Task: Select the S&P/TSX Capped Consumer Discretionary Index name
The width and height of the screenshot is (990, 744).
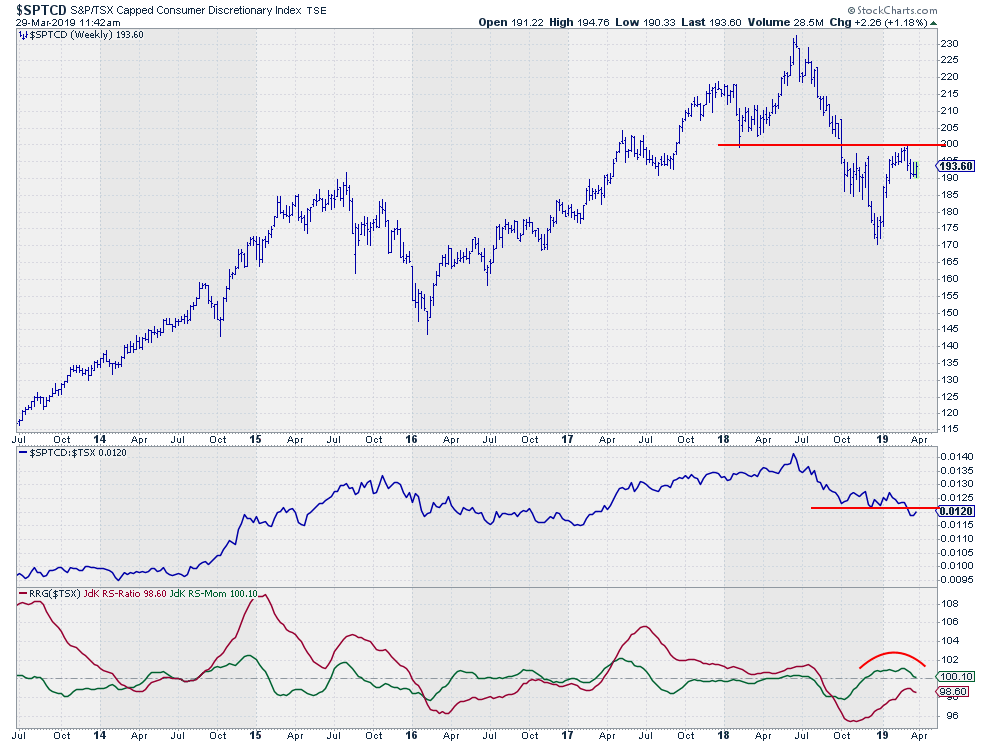Action: (x=186, y=10)
